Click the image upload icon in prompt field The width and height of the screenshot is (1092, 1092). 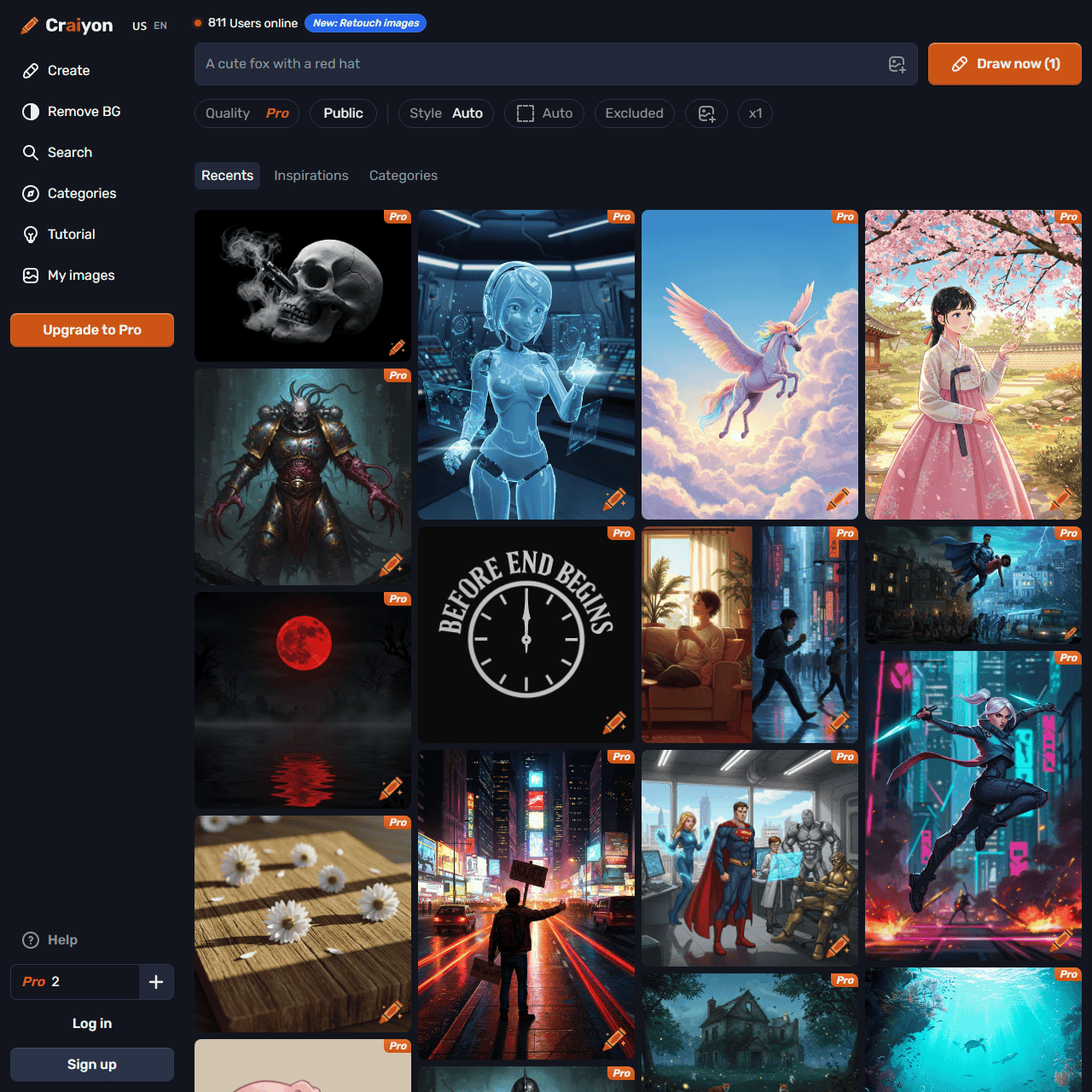tap(897, 64)
